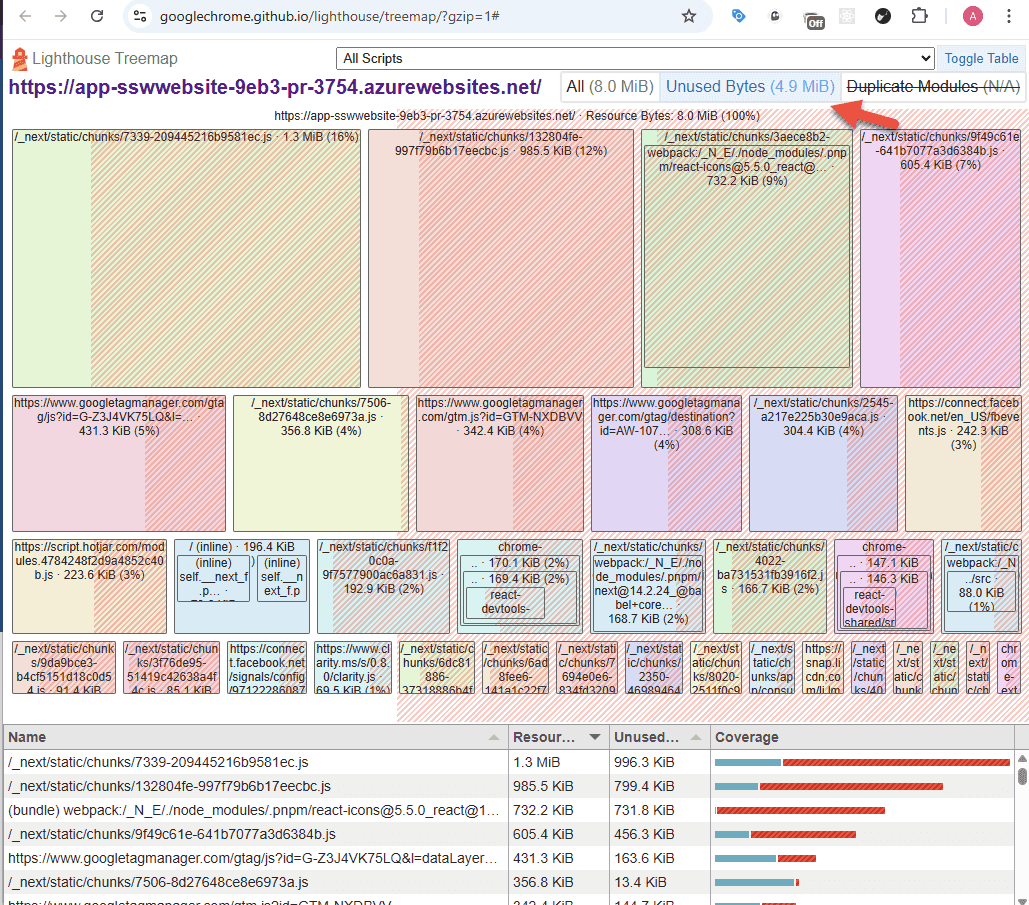Click the coverage bar for 7339 chunk row
This screenshot has height=905, width=1029.
click(x=862, y=762)
